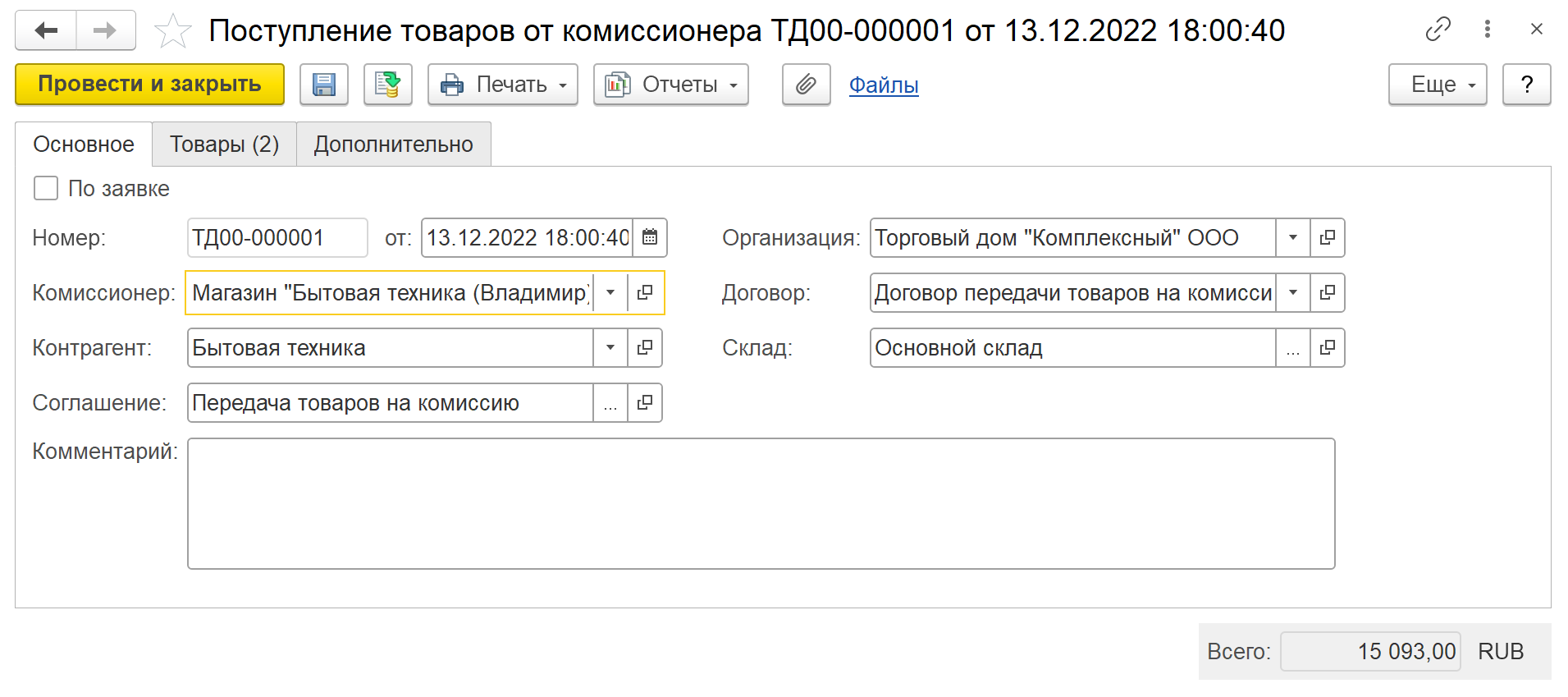Click the forward navigation arrow
The width and height of the screenshot is (1568, 697).
[x=105, y=31]
